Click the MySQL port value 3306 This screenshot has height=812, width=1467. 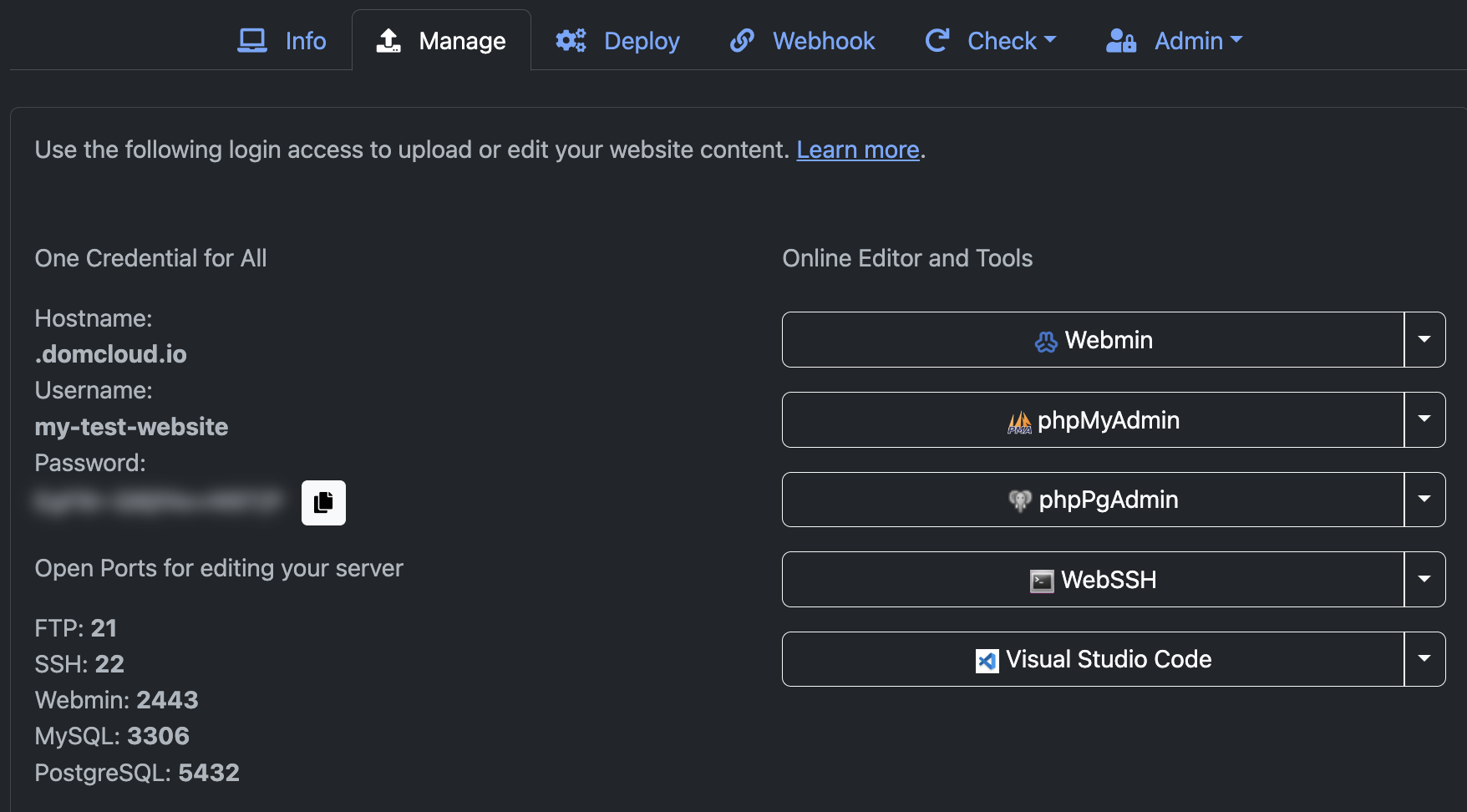pyautogui.click(x=159, y=736)
